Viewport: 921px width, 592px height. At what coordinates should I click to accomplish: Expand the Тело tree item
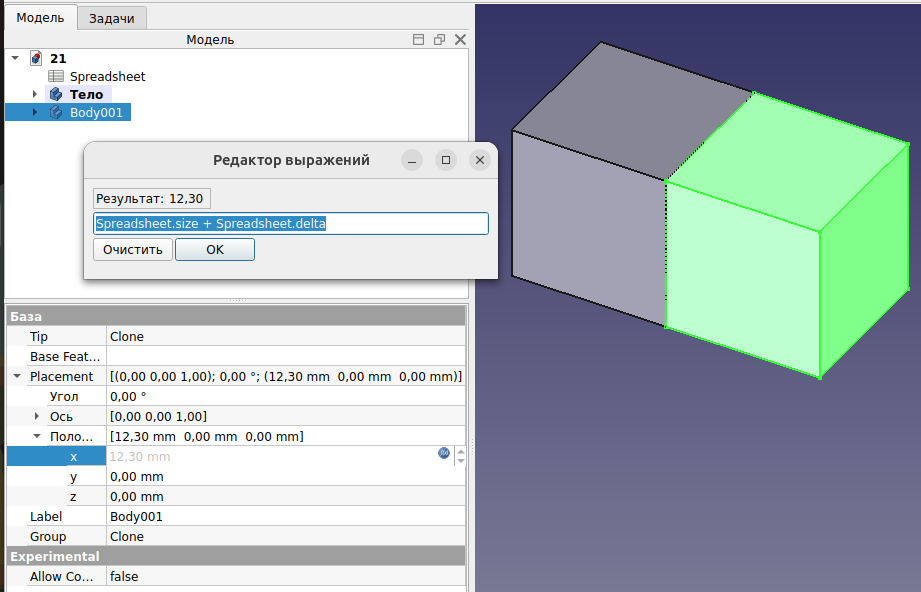[x=35, y=94]
